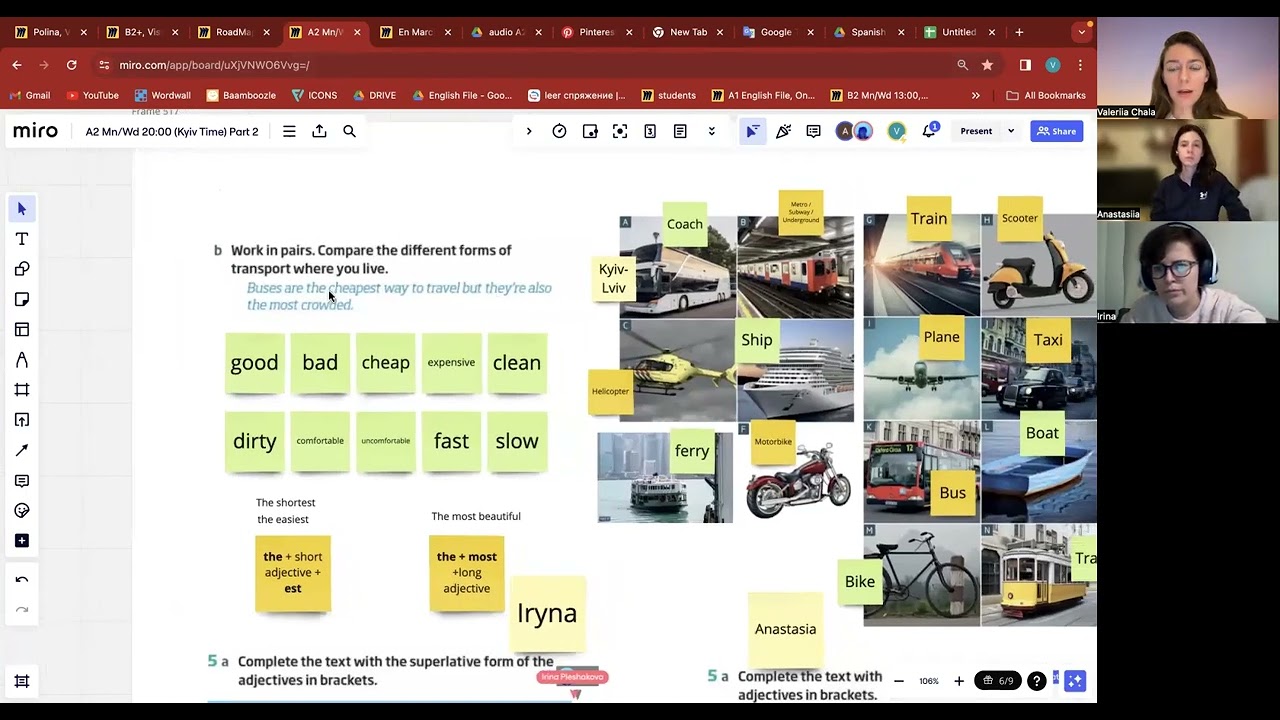1280x720 pixels.
Task: Open the voting tool
Action: [590, 131]
